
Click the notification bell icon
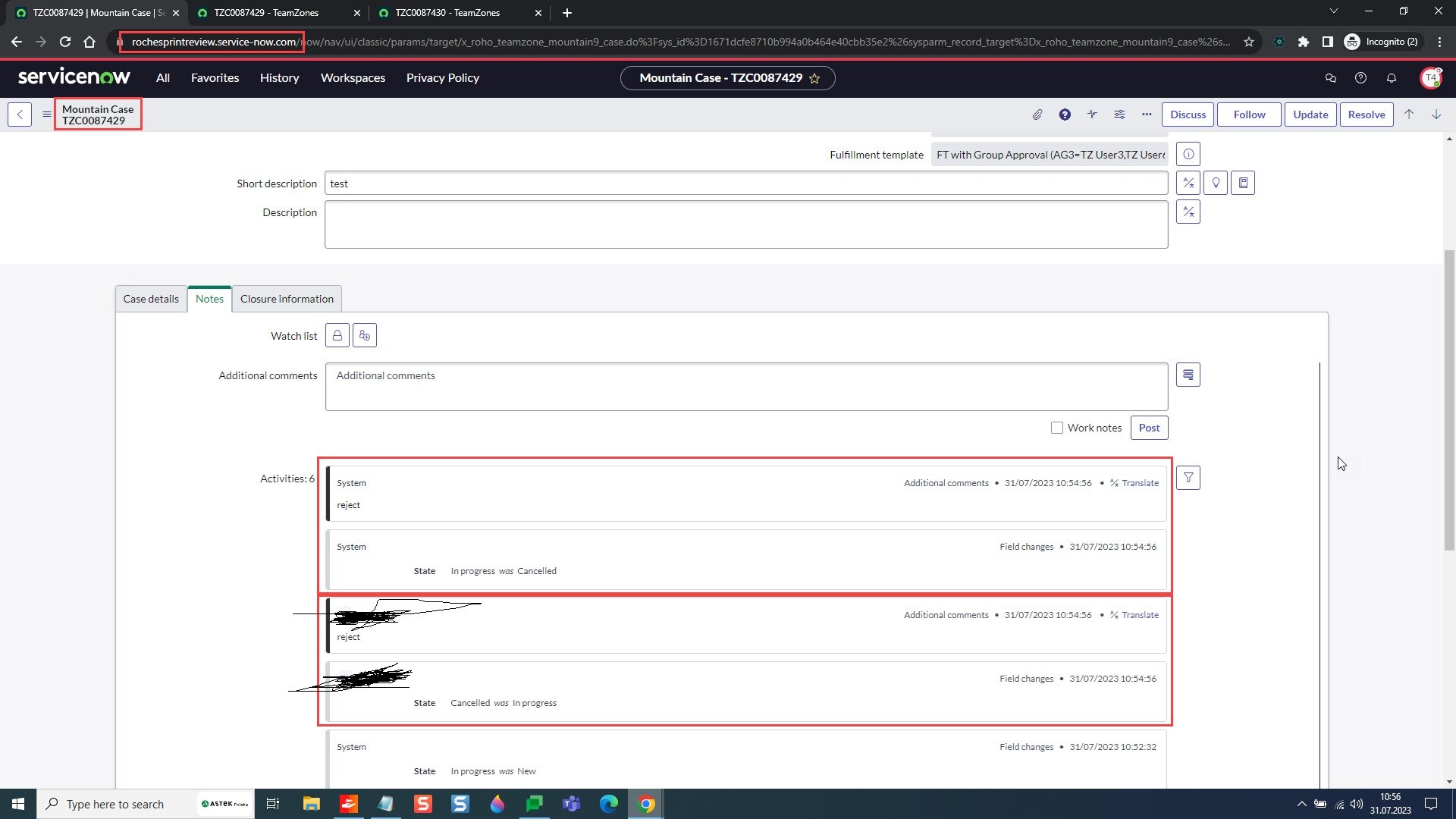[x=1392, y=78]
